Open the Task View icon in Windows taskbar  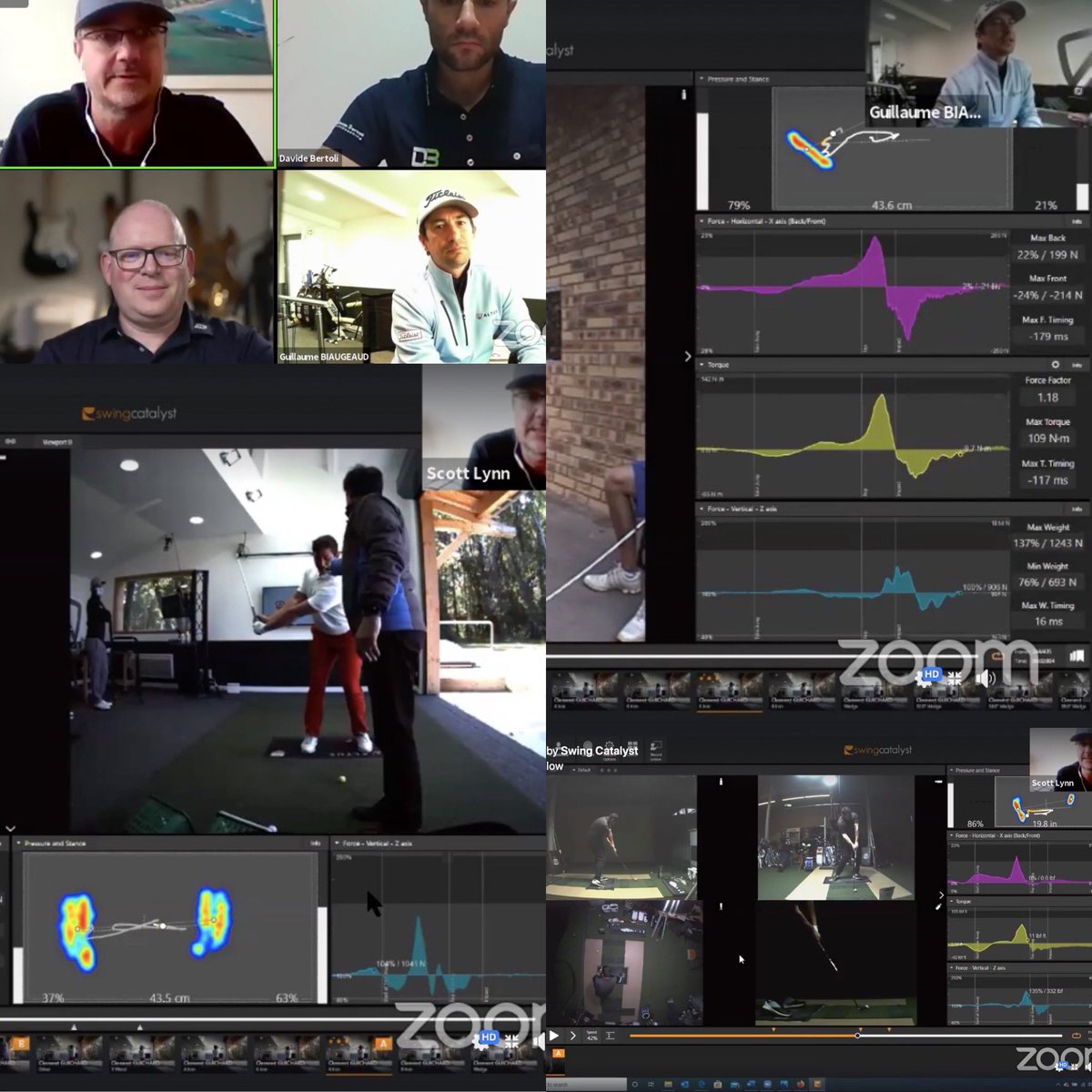click(652, 1084)
